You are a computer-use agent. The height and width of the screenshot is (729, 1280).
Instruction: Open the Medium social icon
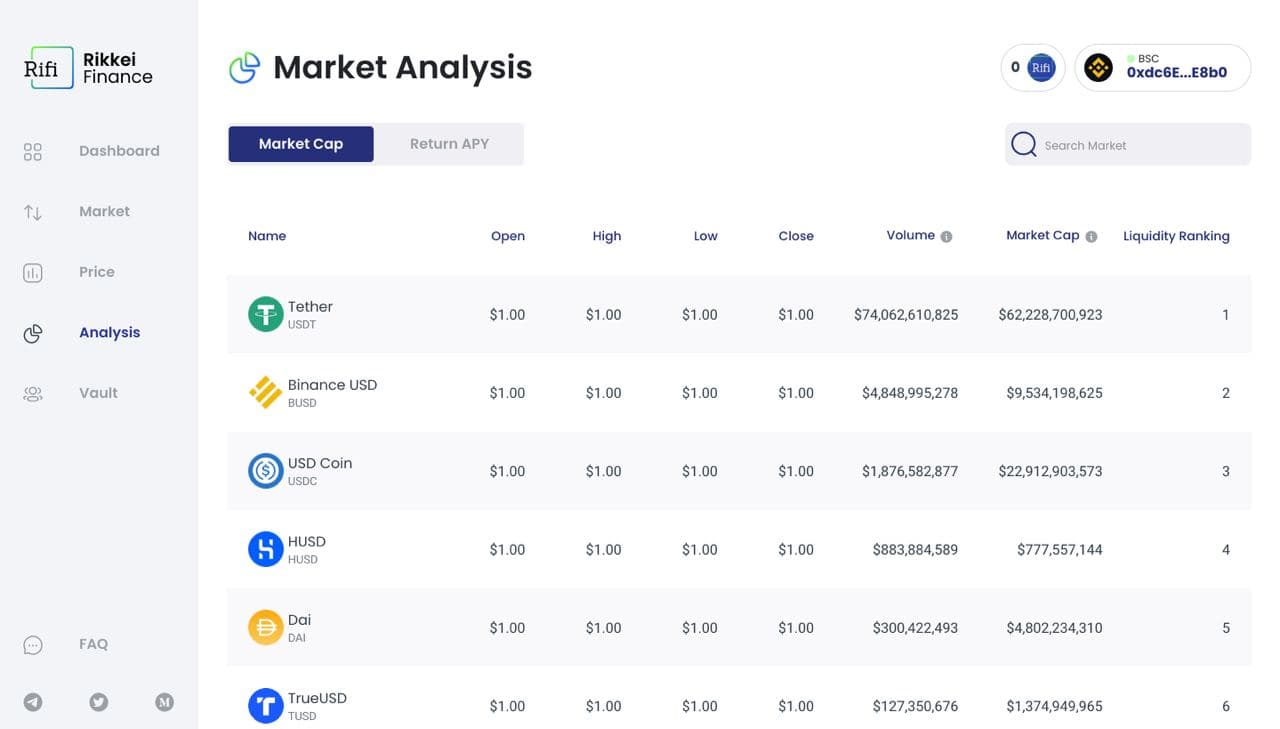[164, 702]
